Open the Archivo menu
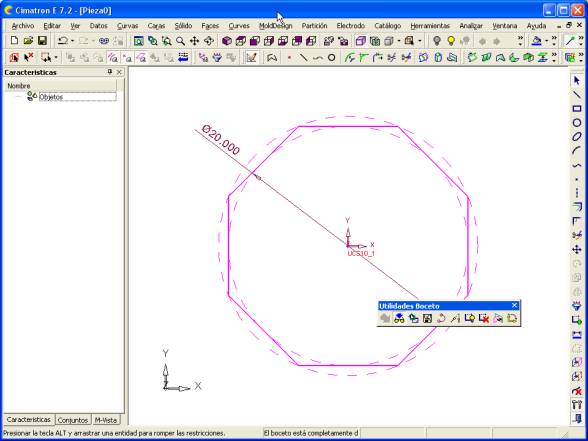The height and width of the screenshot is (441, 588). click(23, 26)
